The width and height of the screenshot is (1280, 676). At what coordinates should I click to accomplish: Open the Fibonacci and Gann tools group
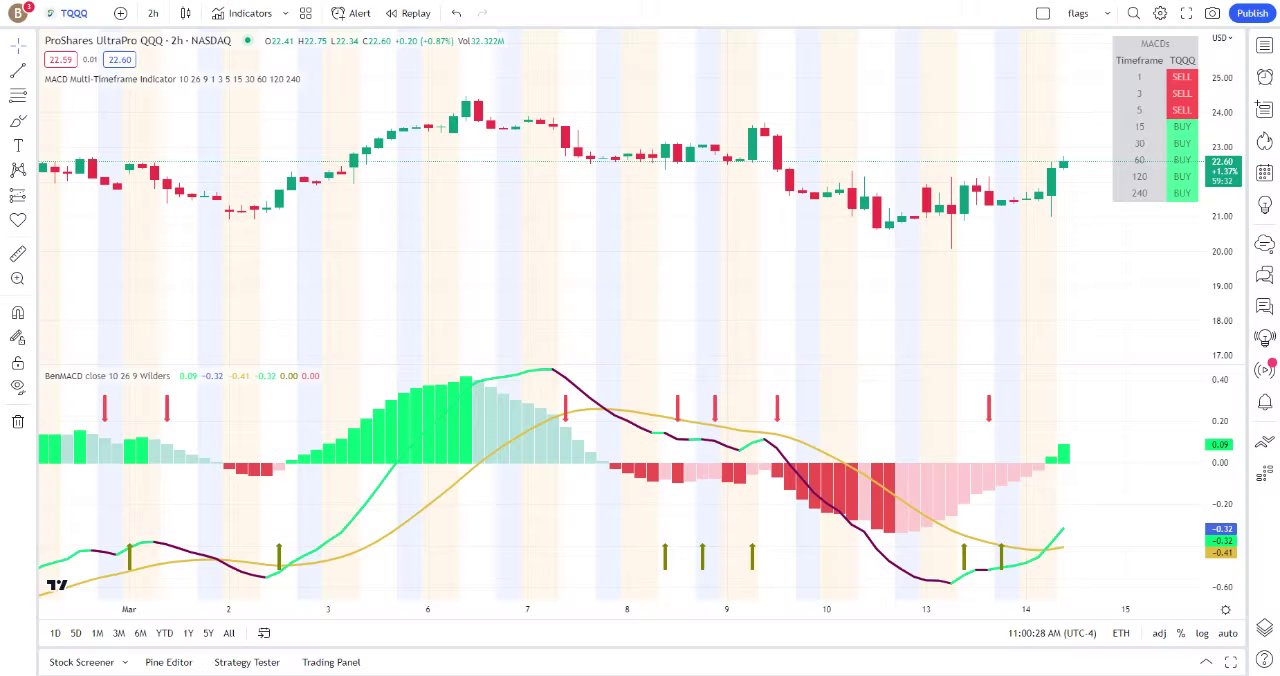[x=17, y=96]
